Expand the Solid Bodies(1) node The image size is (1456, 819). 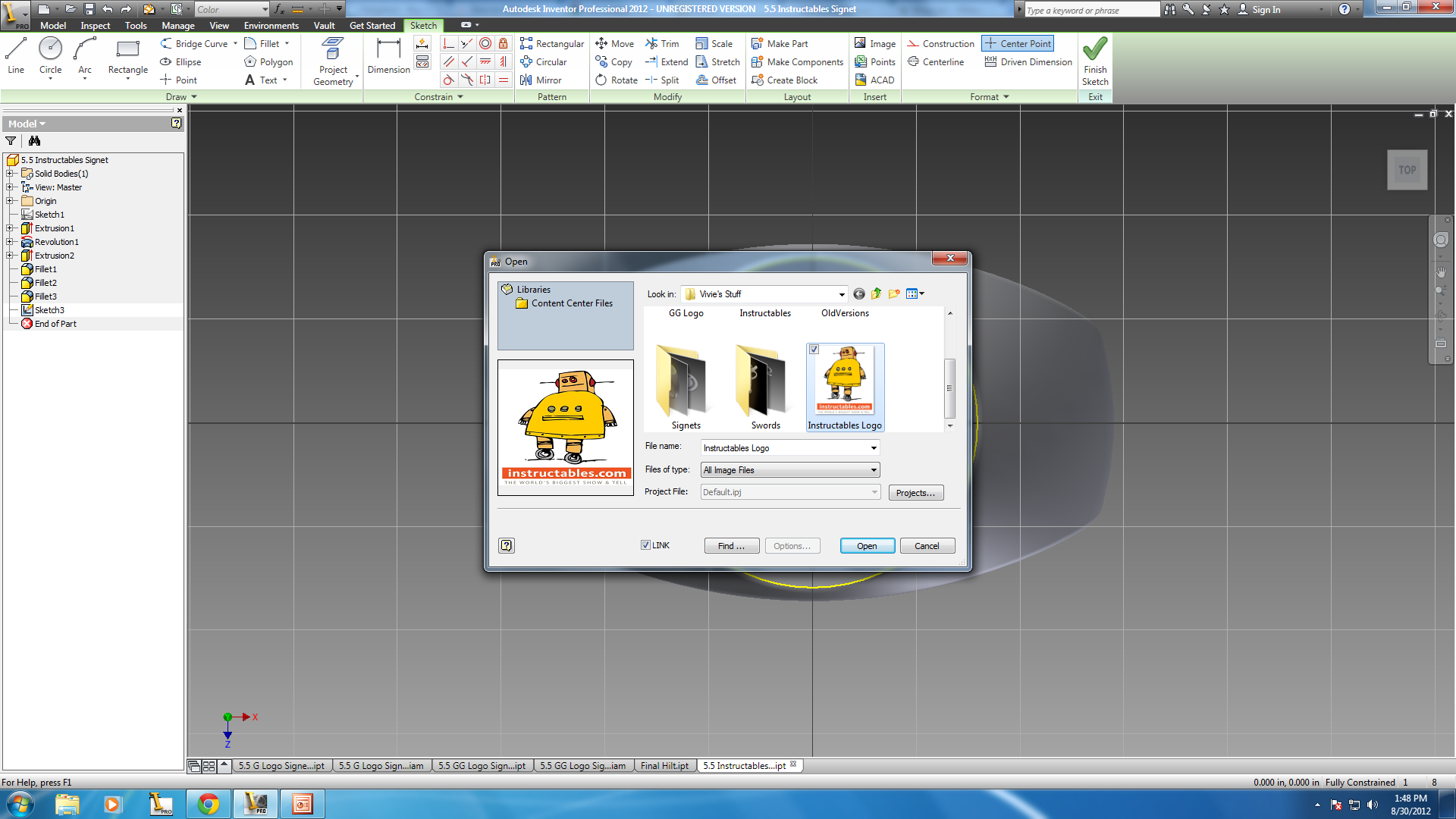(x=9, y=174)
